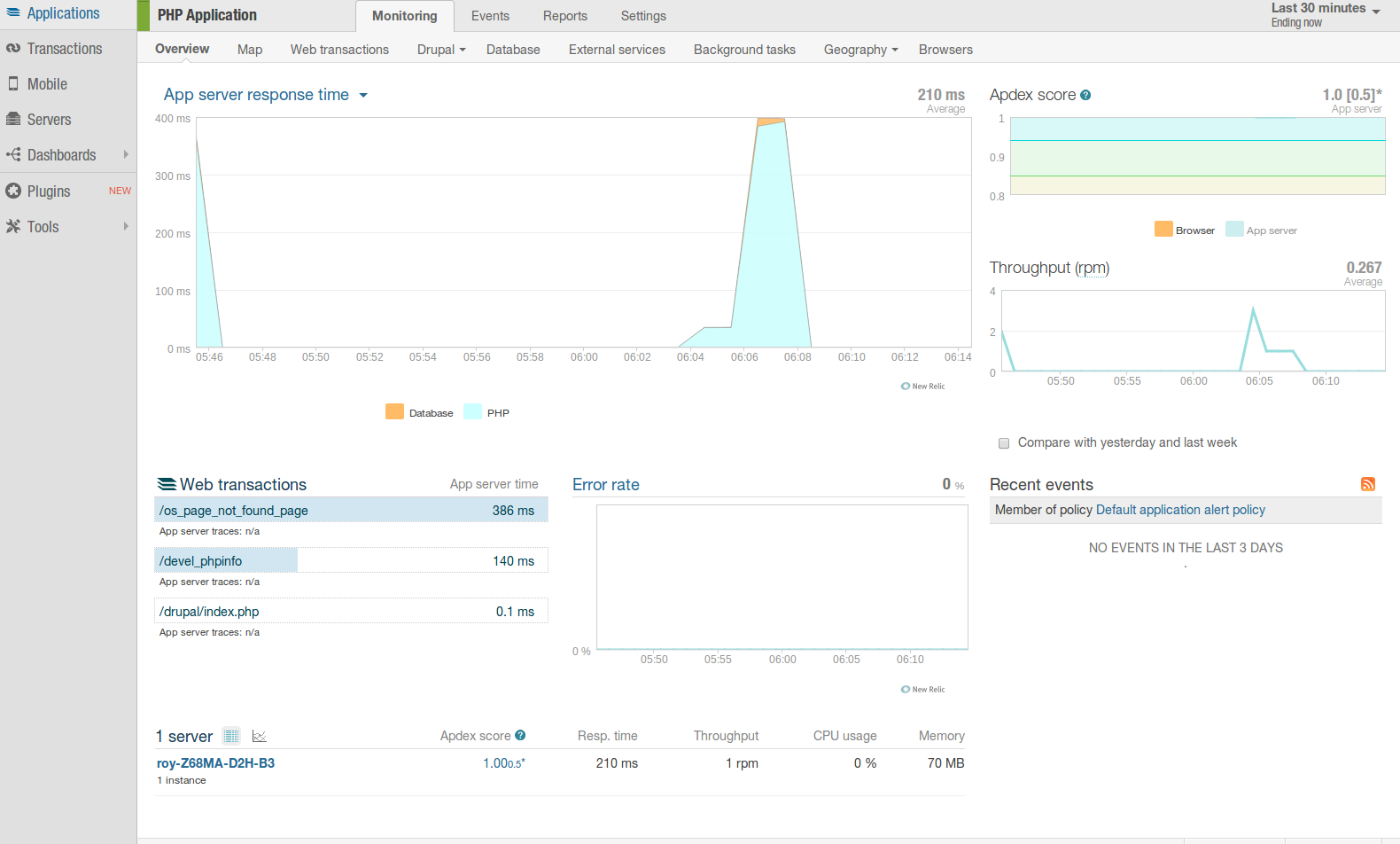Open the time range picker dropdown
1400x844 pixels.
(1326, 14)
